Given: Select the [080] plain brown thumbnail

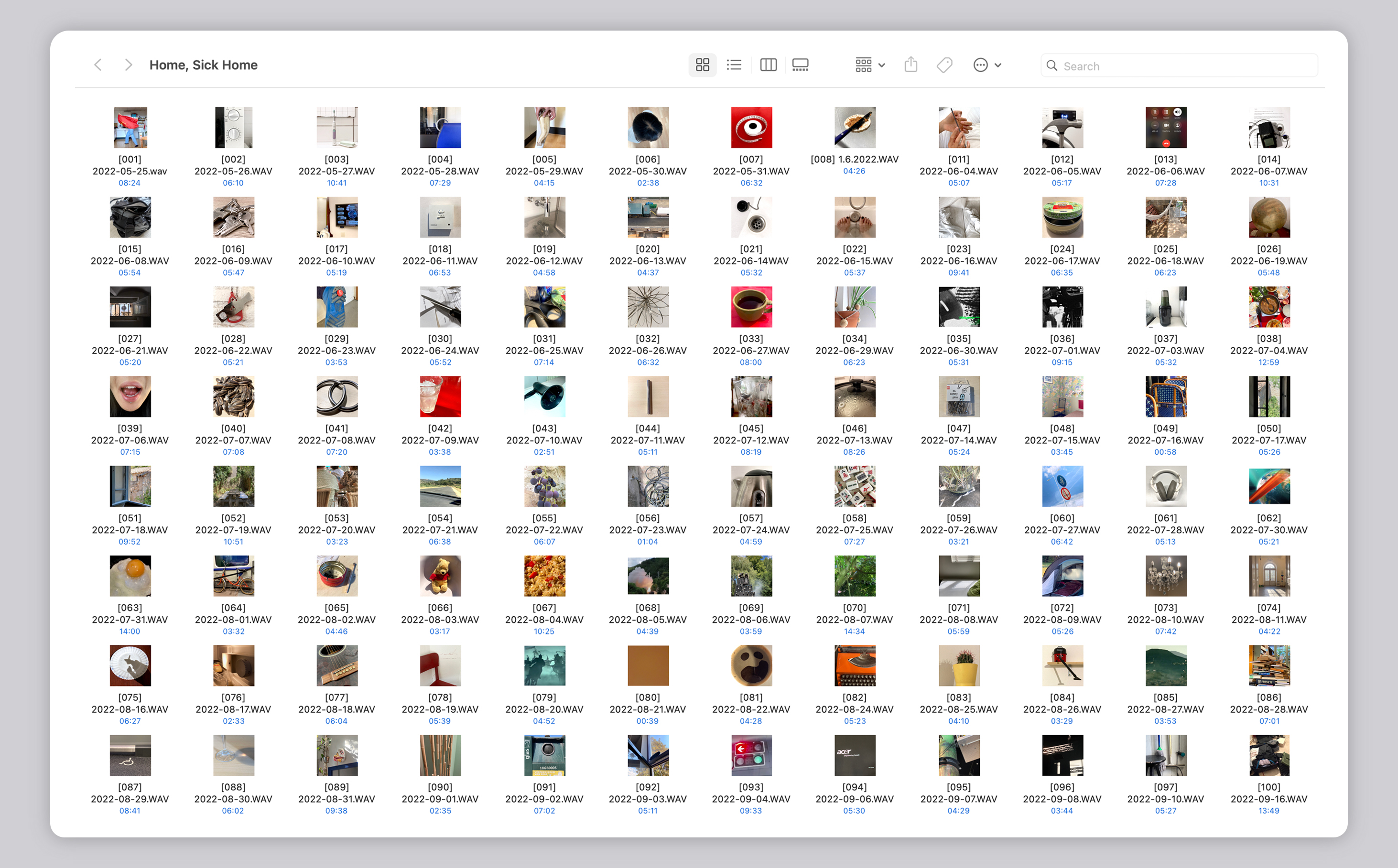Looking at the screenshot, I should tap(648, 665).
